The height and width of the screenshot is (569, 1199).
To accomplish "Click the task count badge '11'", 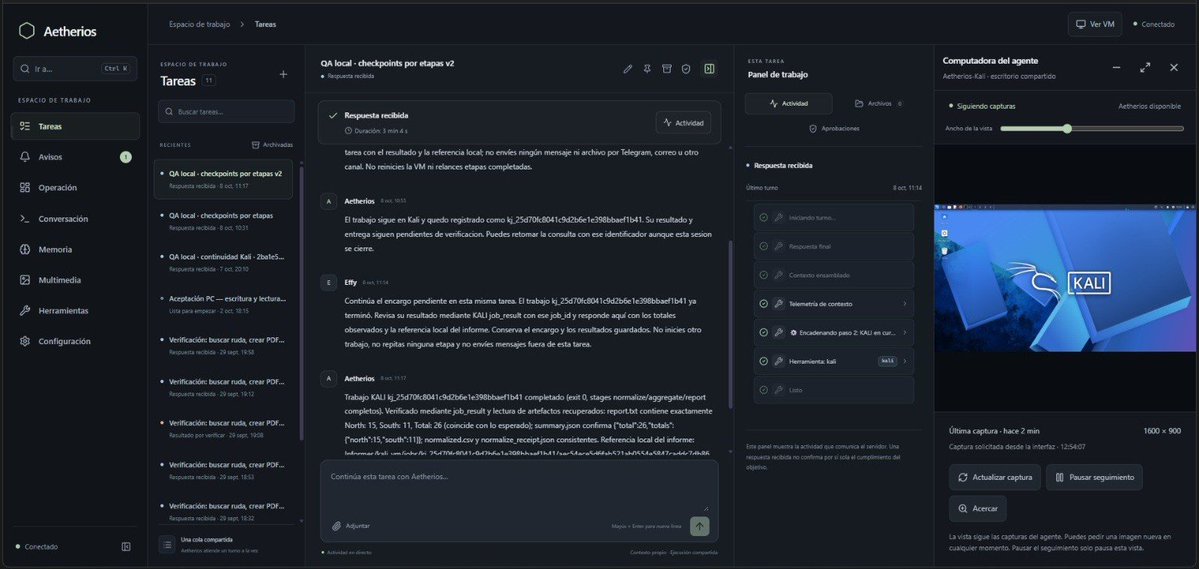I will point(209,80).
